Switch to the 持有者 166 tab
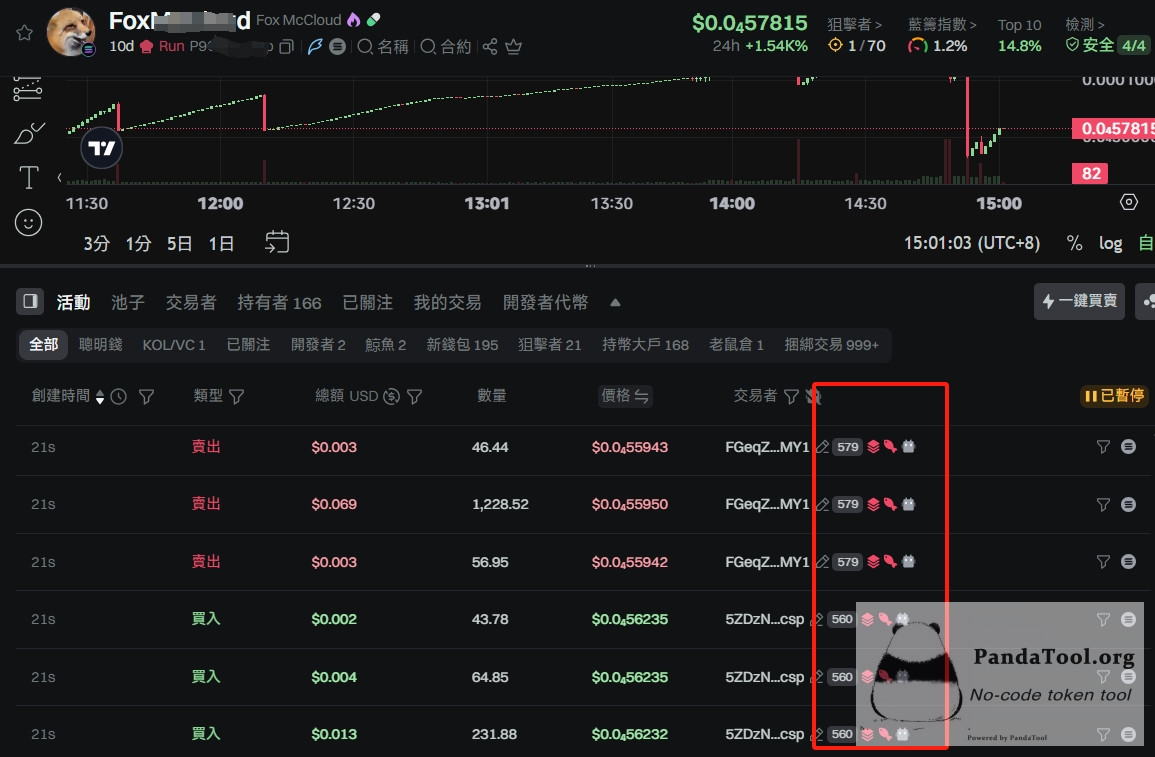This screenshot has height=757, width=1155. (280, 302)
